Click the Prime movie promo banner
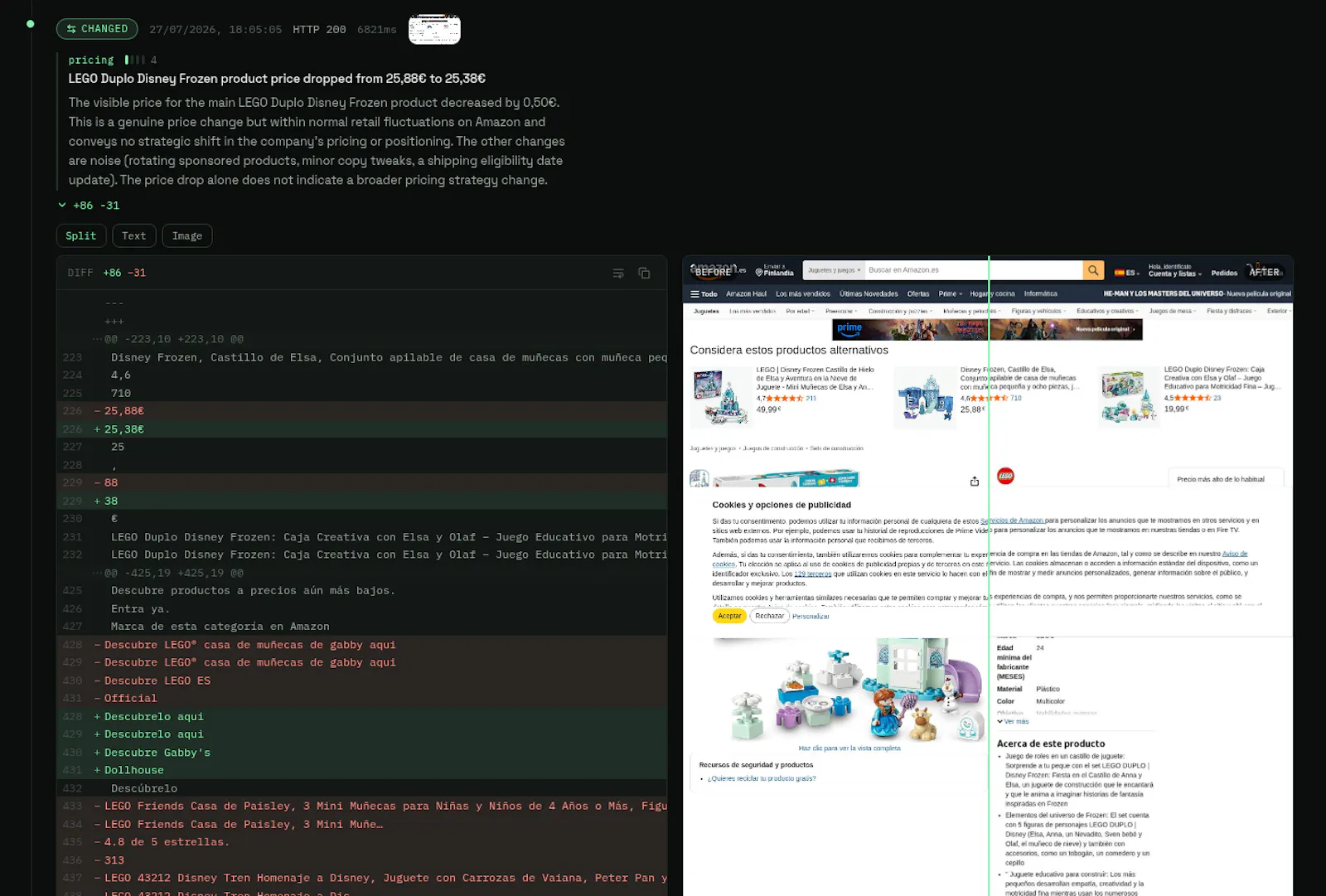The width and height of the screenshot is (1326, 896). click(987, 329)
